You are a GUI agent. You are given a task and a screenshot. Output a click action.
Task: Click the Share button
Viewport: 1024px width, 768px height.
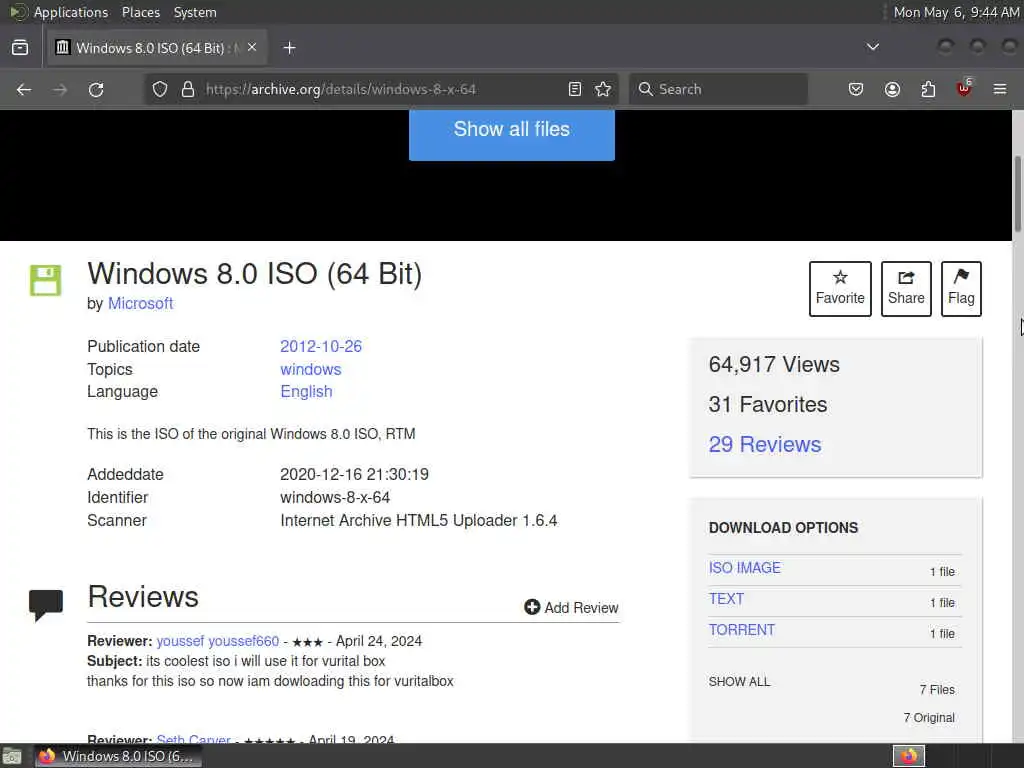pyautogui.click(x=906, y=289)
